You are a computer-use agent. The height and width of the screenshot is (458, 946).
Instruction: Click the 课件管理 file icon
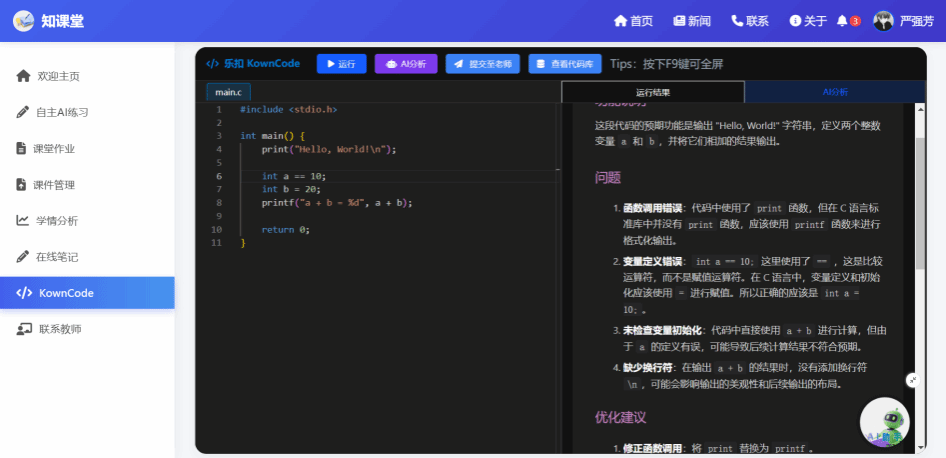click(x=23, y=184)
